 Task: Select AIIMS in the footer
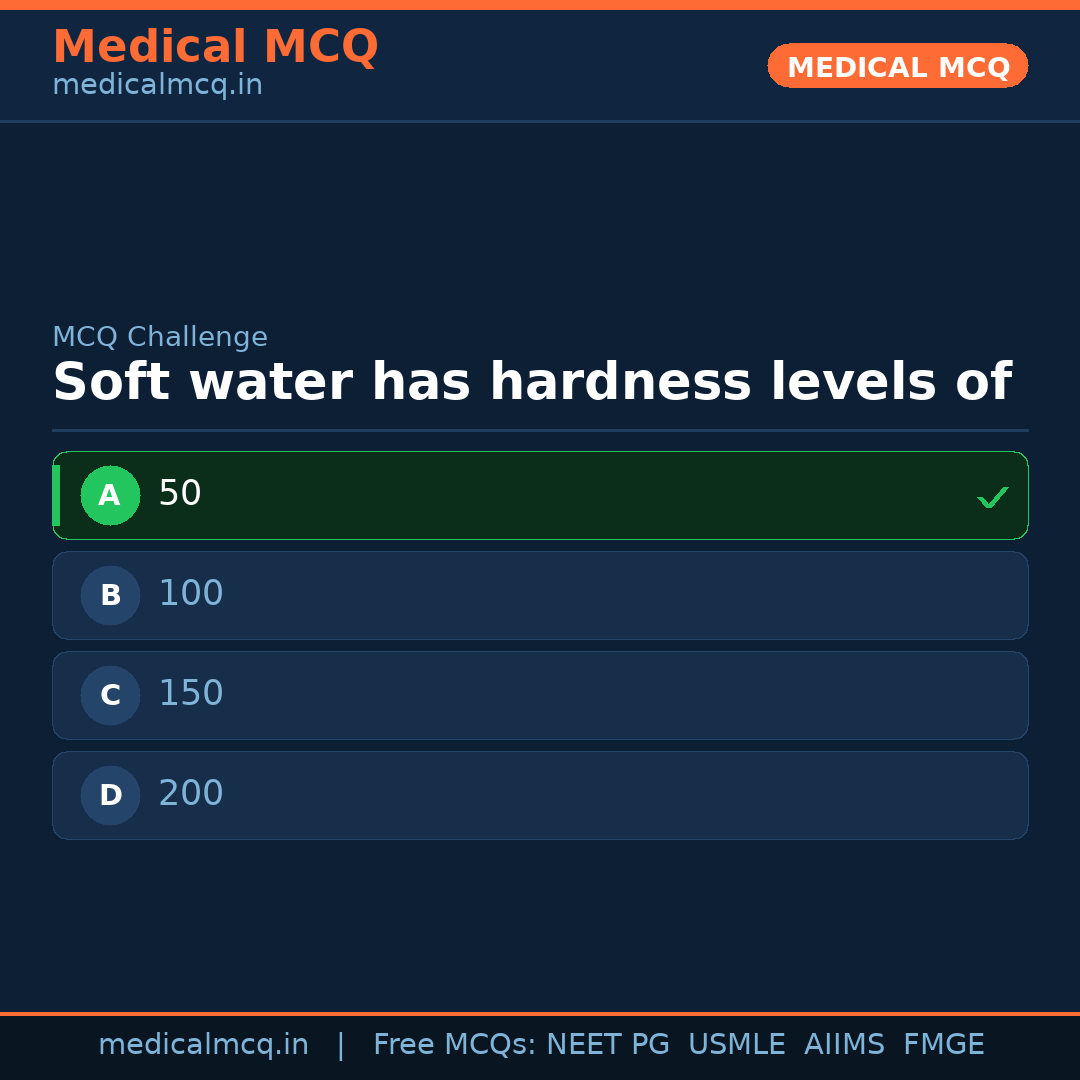(x=844, y=1045)
